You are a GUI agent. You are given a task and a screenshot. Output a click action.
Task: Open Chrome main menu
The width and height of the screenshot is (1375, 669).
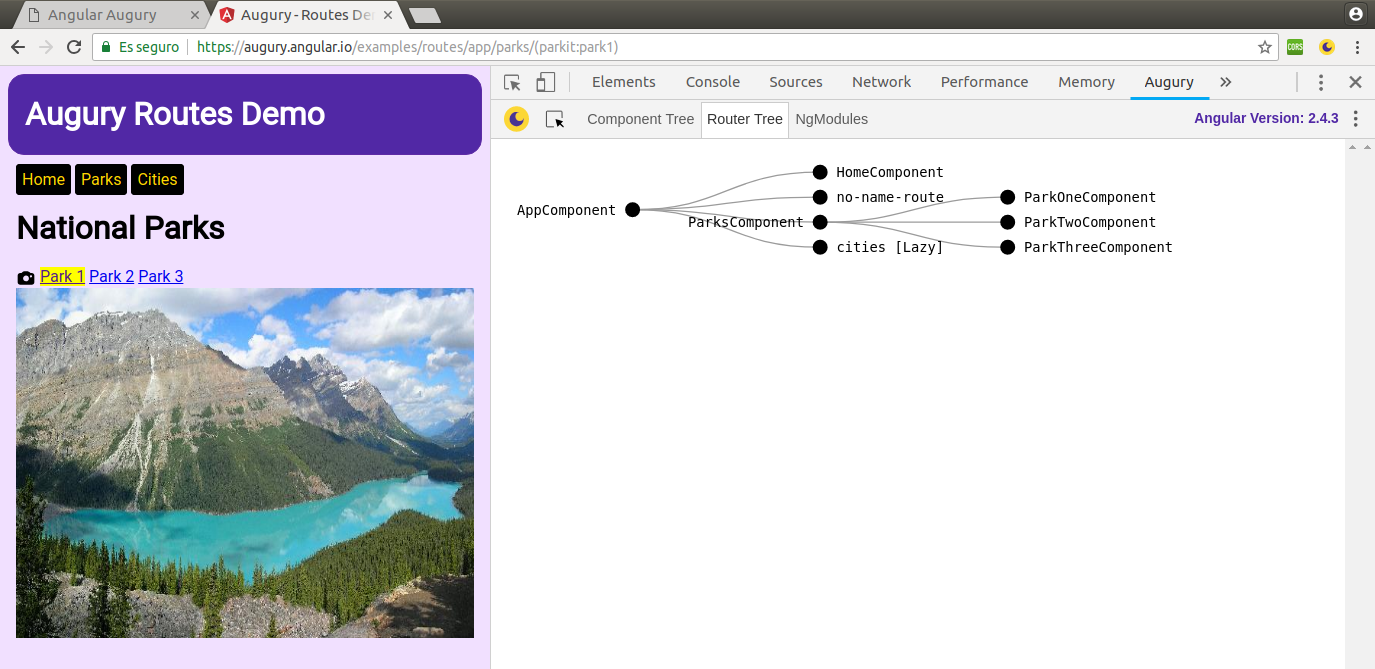(1357, 47)
